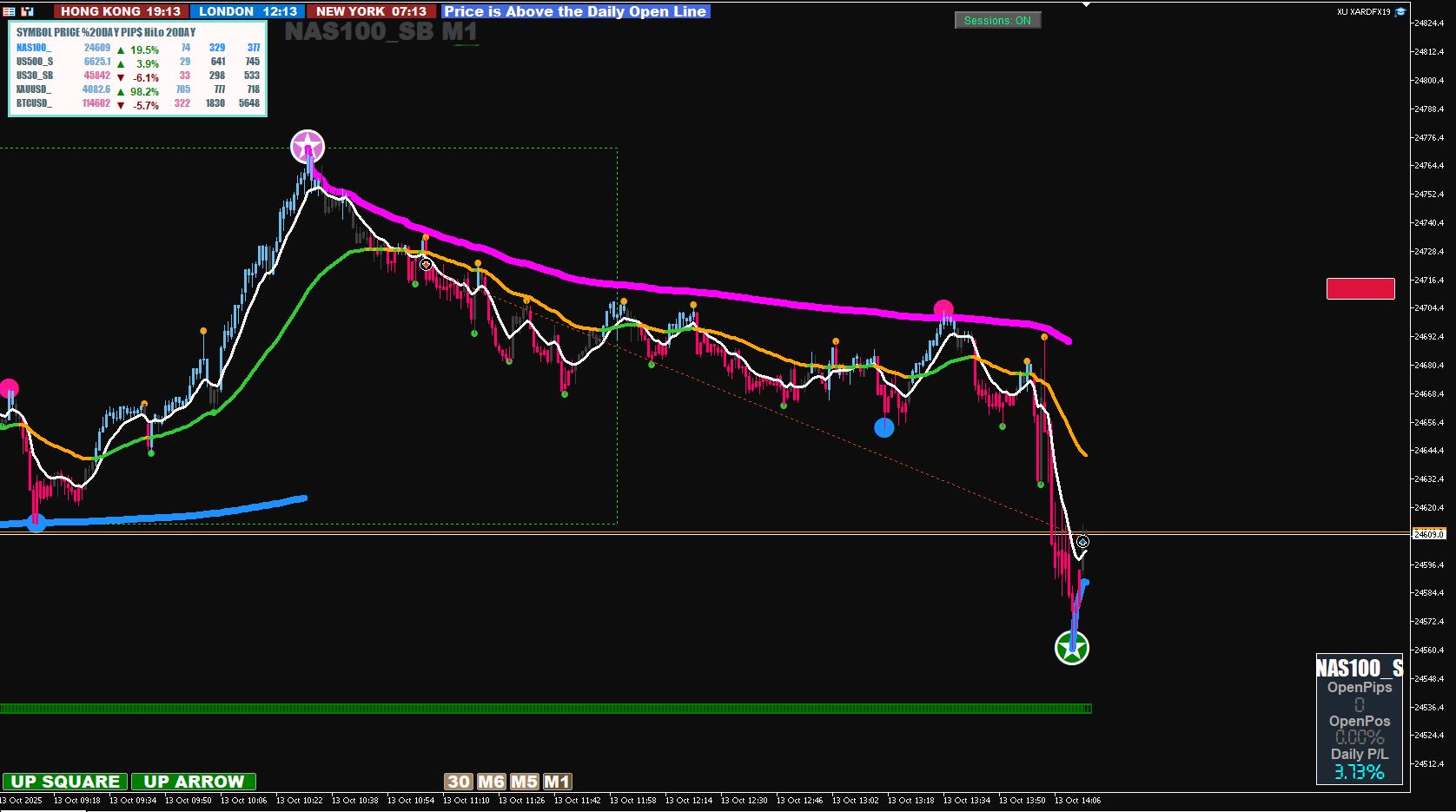
Task: Click the current price tag 24609.0 on axis
Action: point(1429,534)
